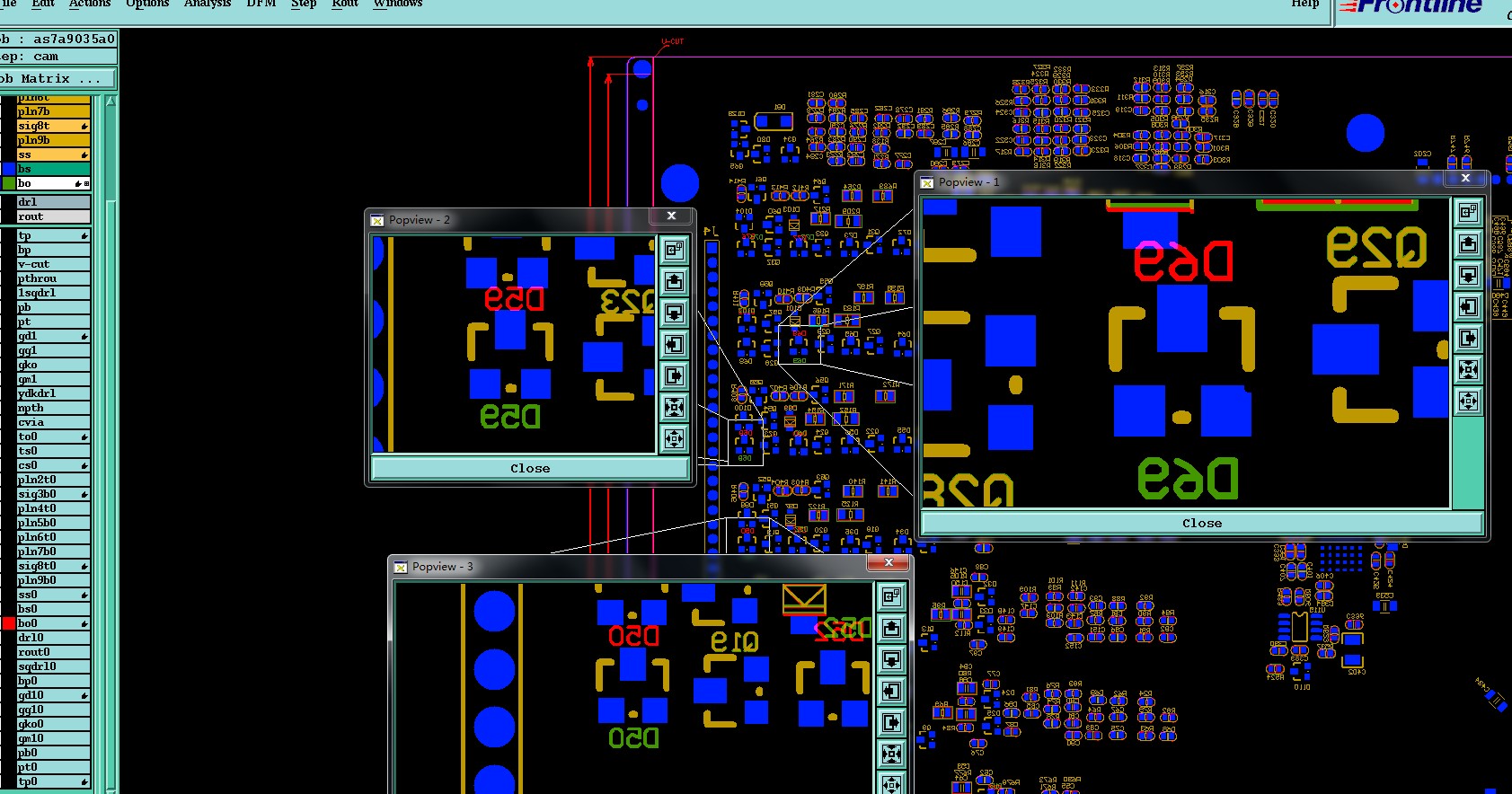The image size is (1512, 794).
Task: Click the new-window icon in Popview 1
Action: pos(1468,212)
